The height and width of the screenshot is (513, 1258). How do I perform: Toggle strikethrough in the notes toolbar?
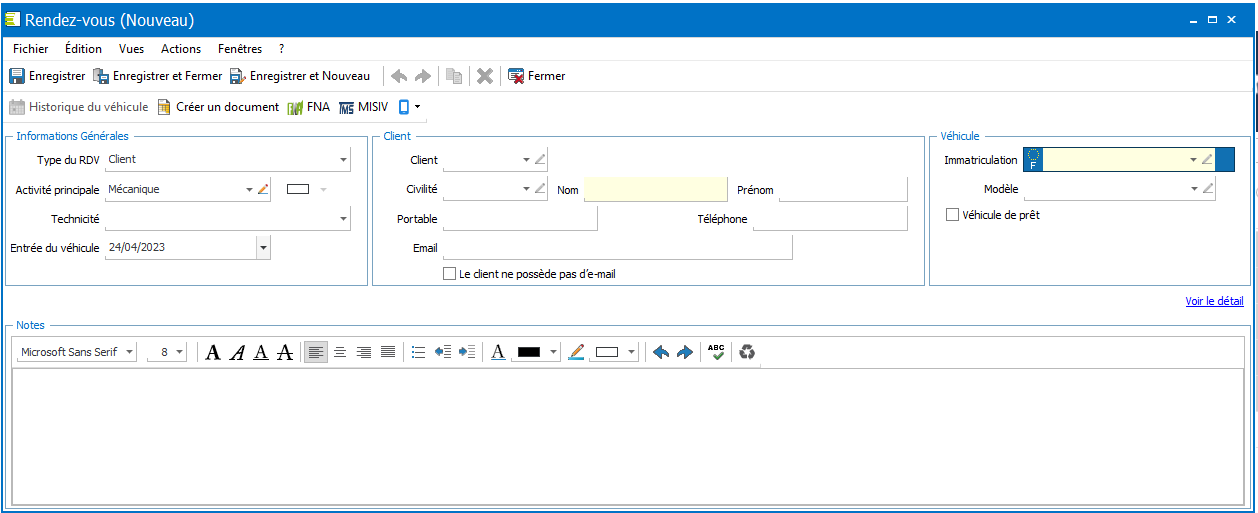tap(285, 352)
